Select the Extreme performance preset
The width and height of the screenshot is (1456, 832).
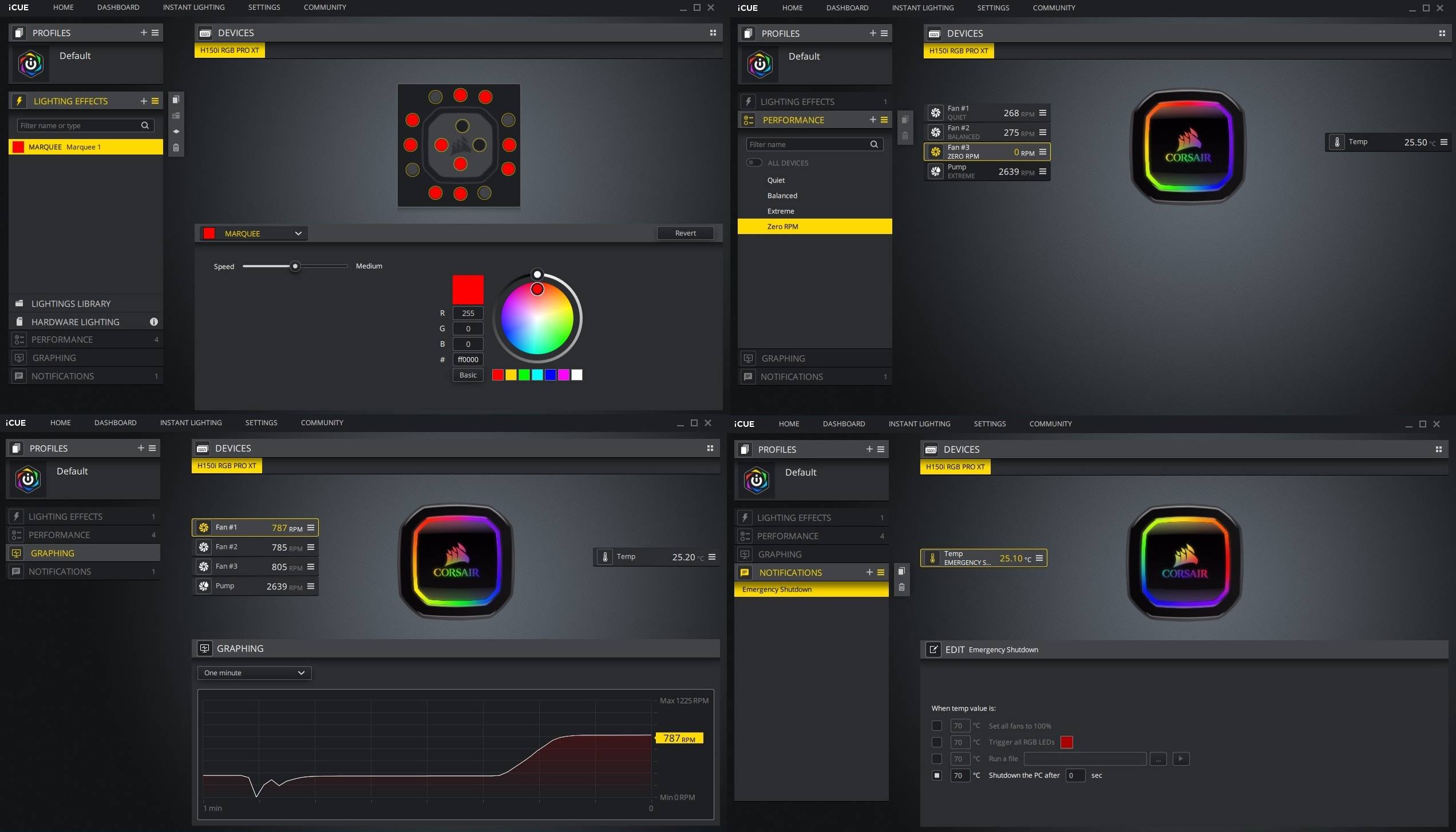click(x=814, y=211)
